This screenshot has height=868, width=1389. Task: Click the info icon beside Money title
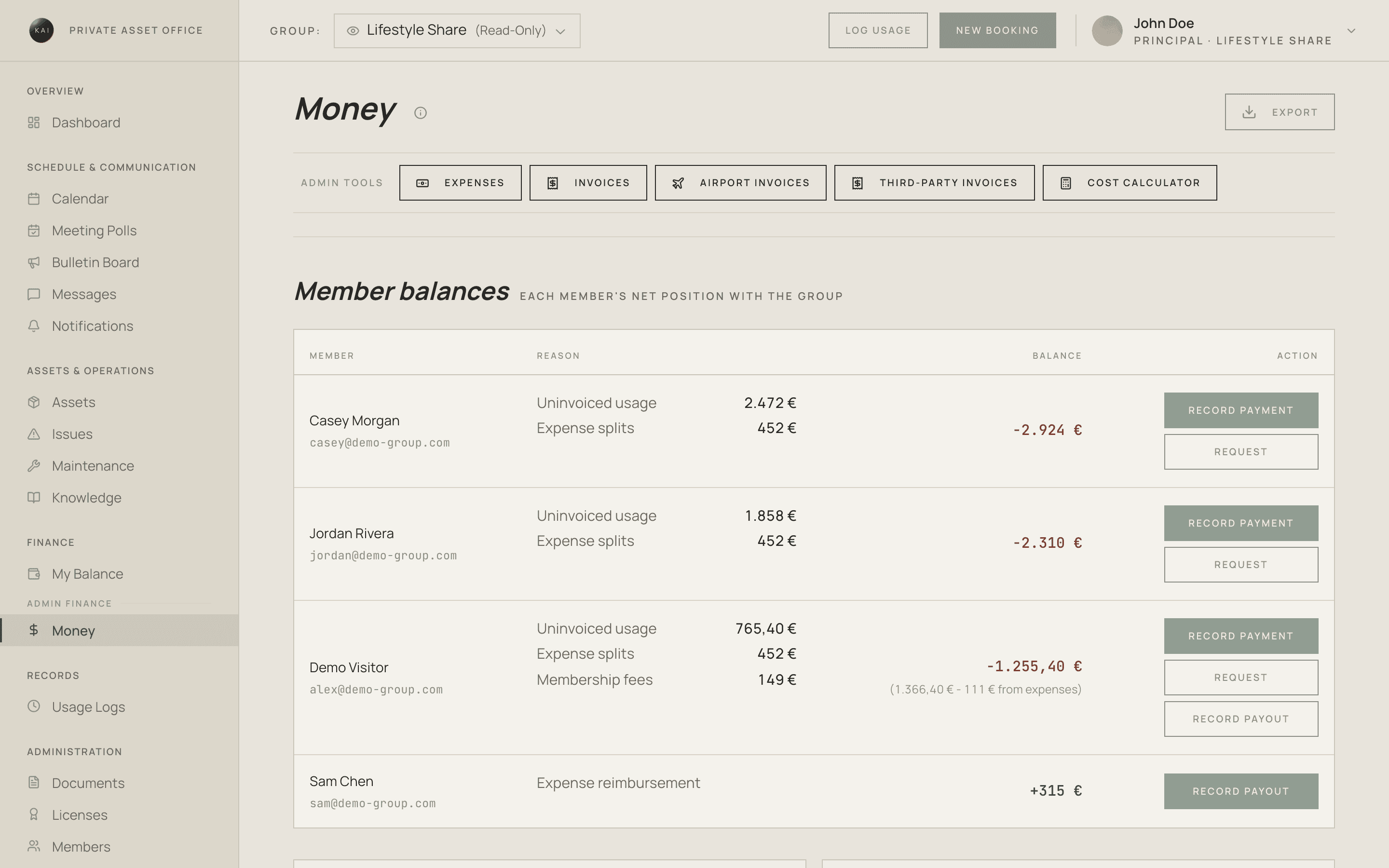(x=420, y=112)
